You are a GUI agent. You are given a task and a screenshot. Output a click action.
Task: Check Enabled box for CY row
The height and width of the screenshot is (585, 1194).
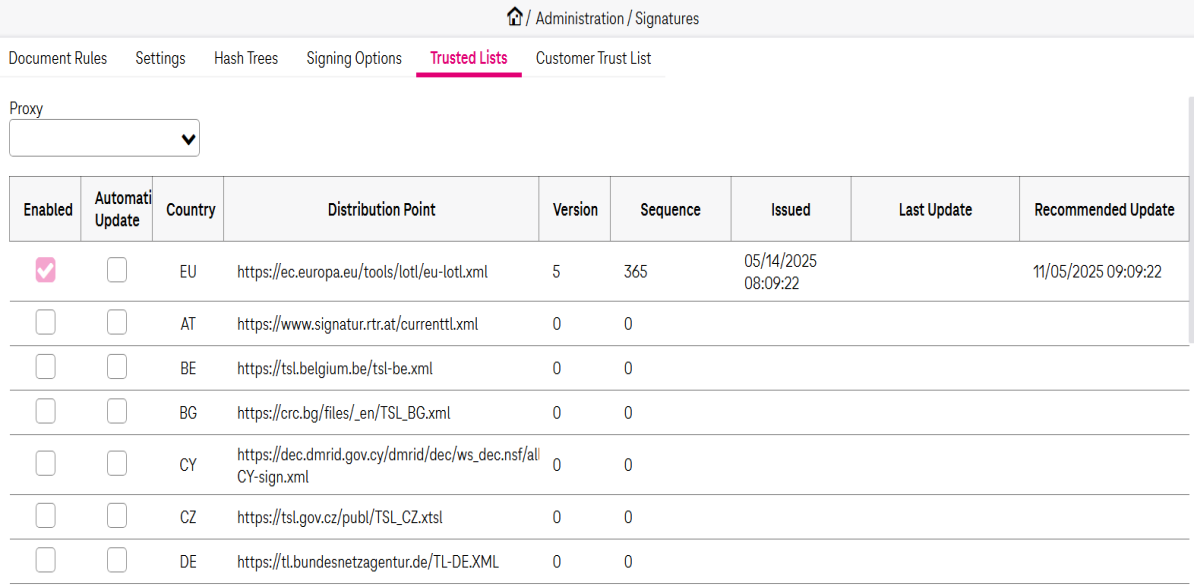(45, 463)
